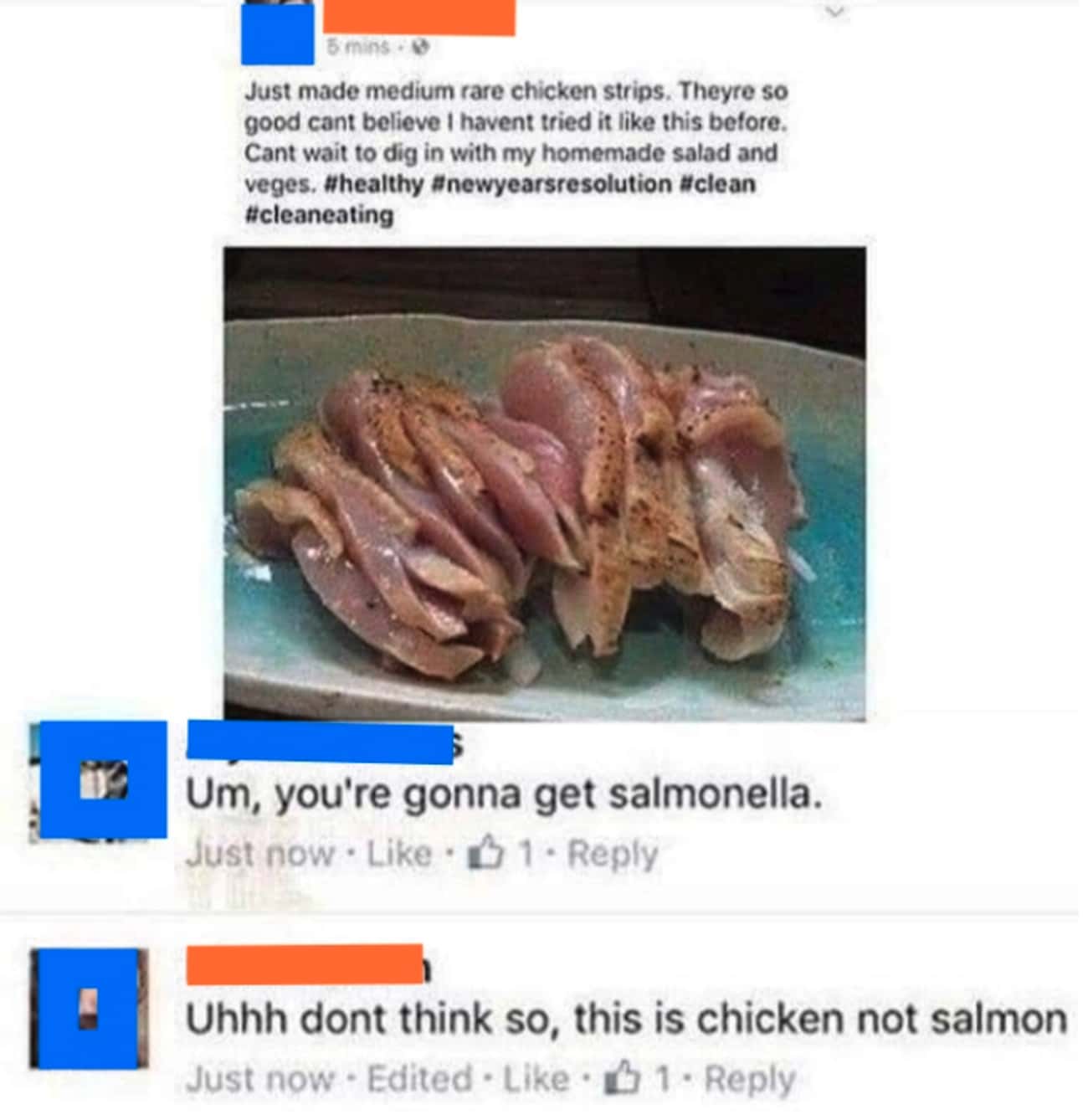
Task: Open the post author's profile picture
Action: click(277, 33)
